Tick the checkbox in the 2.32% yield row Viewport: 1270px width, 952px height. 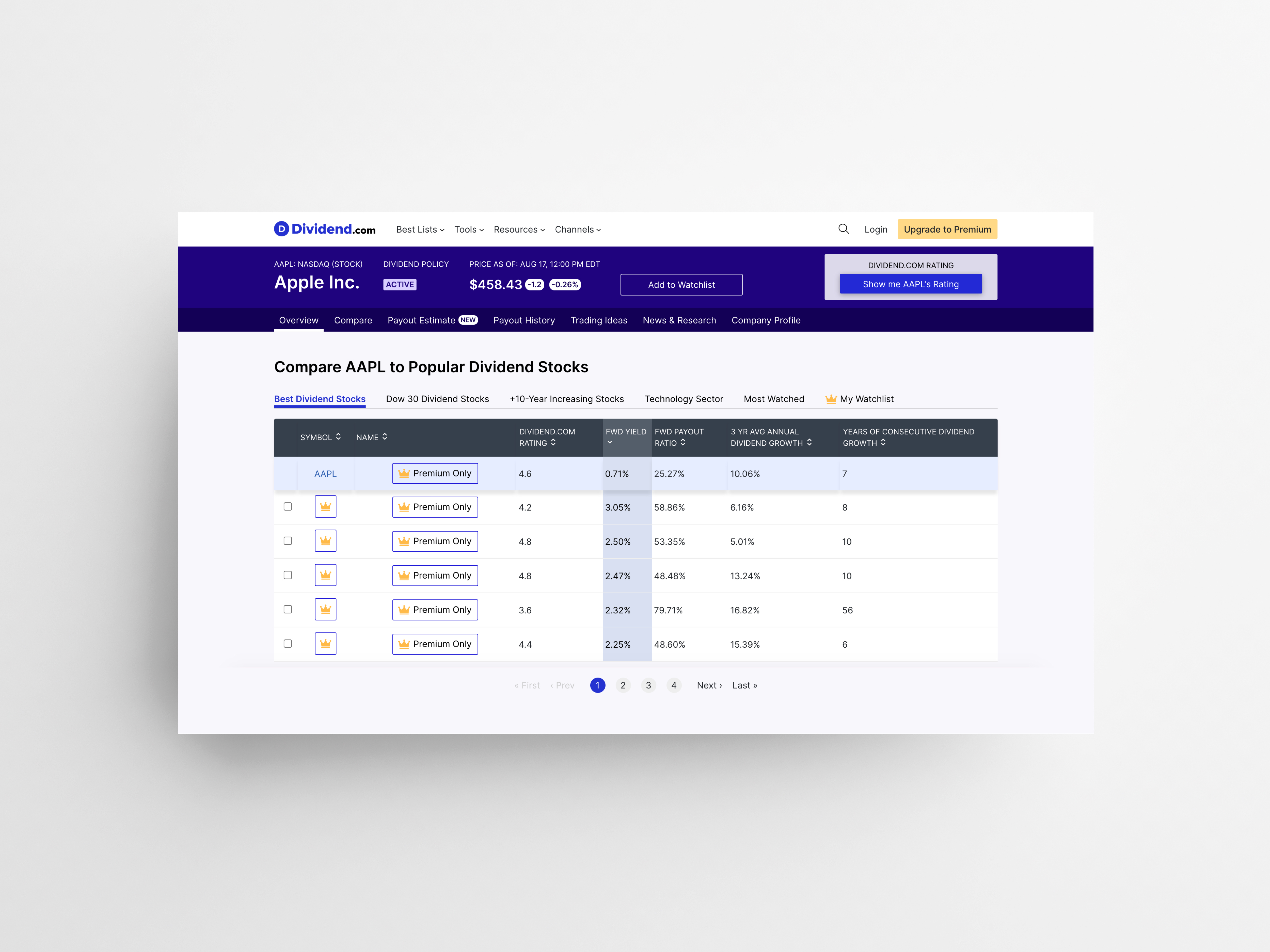[288, 610]
